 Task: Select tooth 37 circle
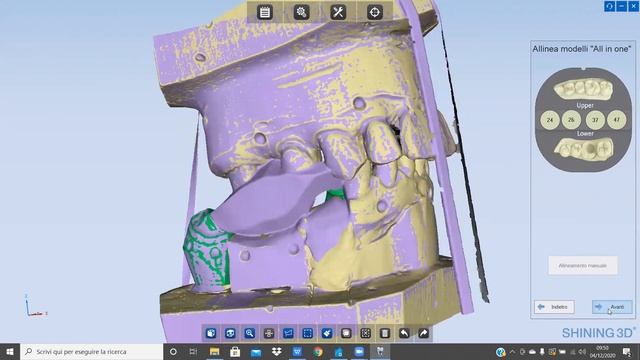point(595,120)
